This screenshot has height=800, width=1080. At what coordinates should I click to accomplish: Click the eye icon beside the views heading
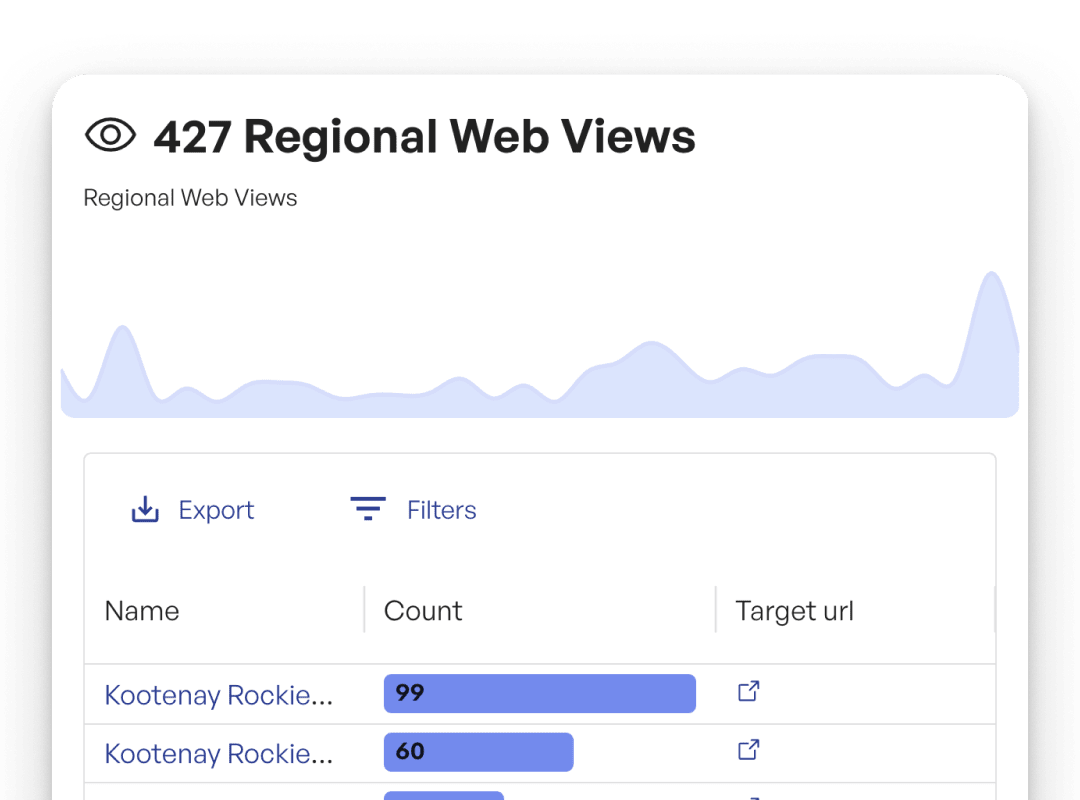click(x=110, y=135)
